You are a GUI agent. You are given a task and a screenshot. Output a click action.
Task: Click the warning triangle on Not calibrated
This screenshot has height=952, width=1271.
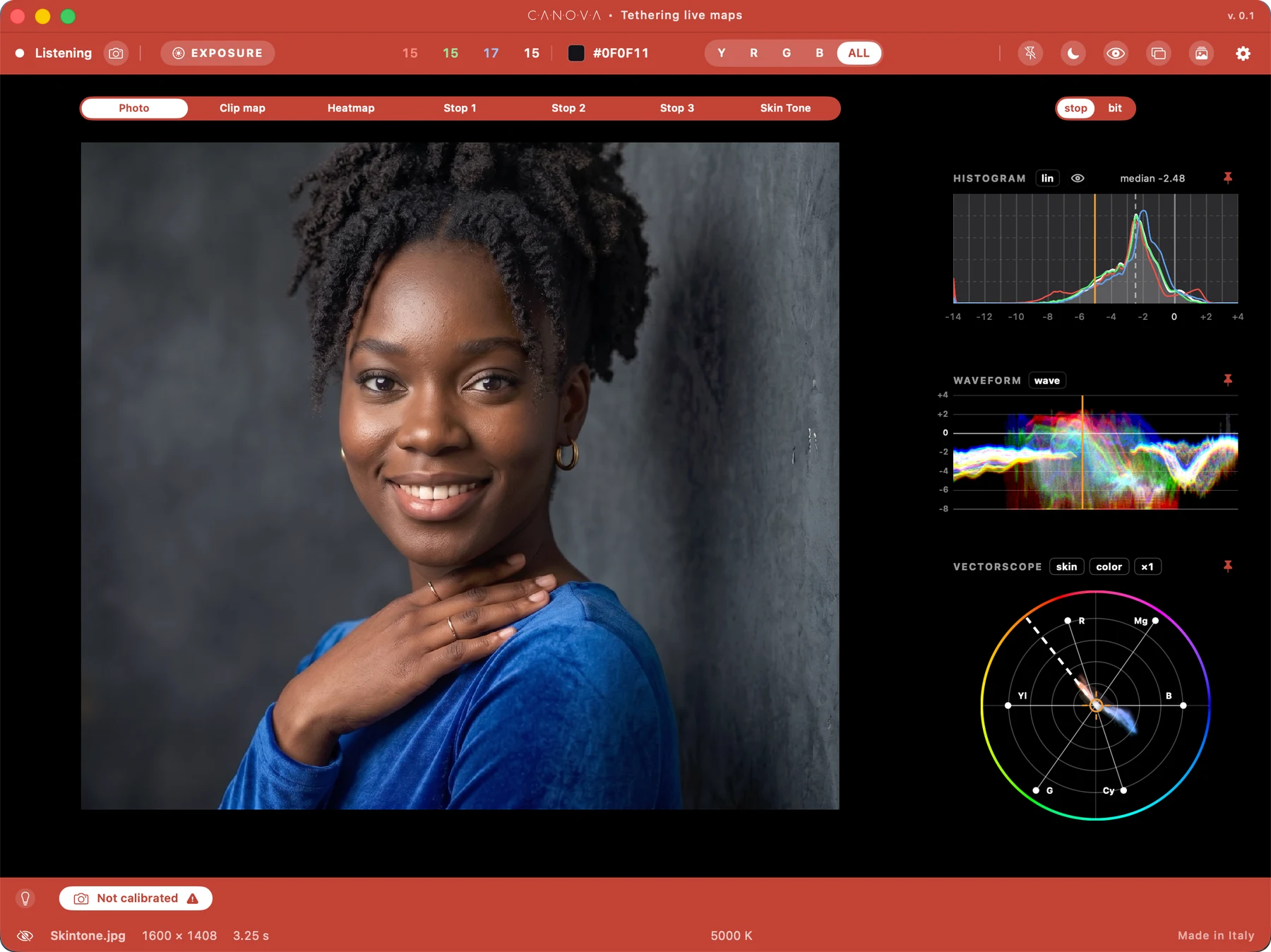[x=193, y=898]
